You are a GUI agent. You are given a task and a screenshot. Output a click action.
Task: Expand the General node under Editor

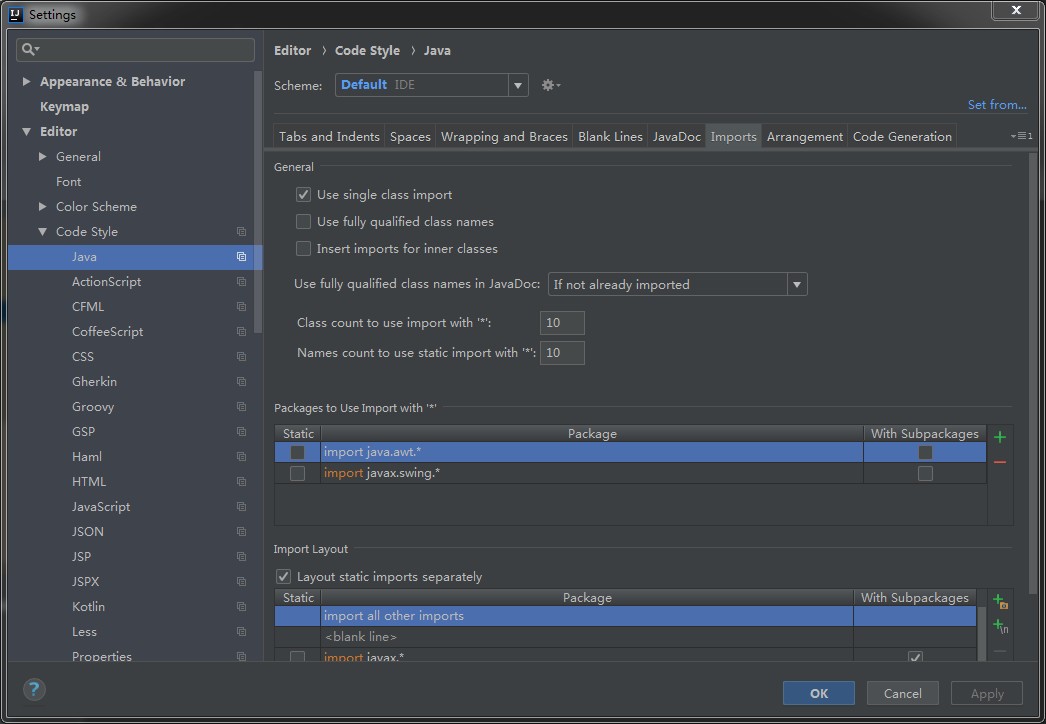coord(43,156)
